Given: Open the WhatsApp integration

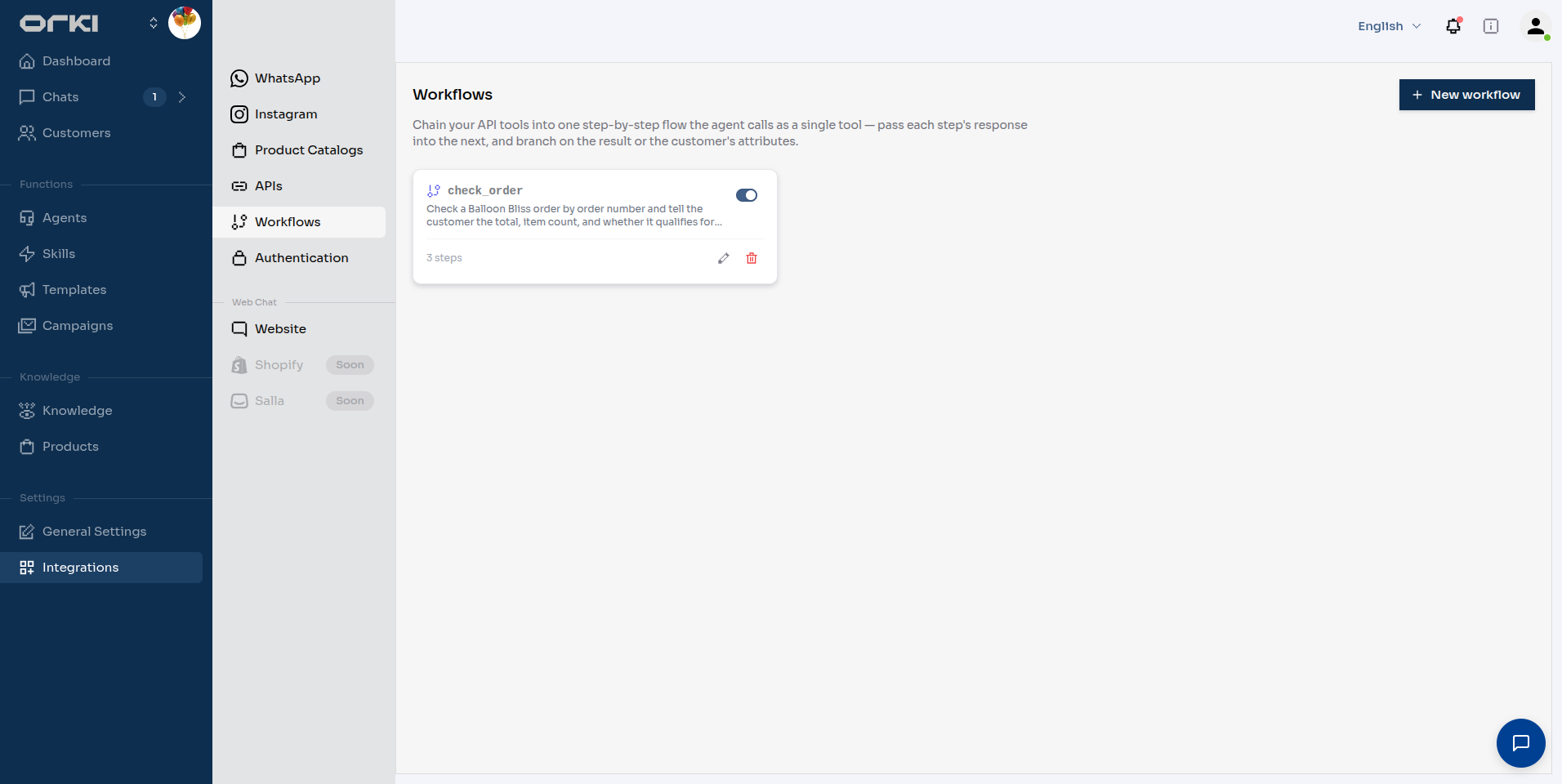Looking at the screenshot, I should (x=299, y=78).
